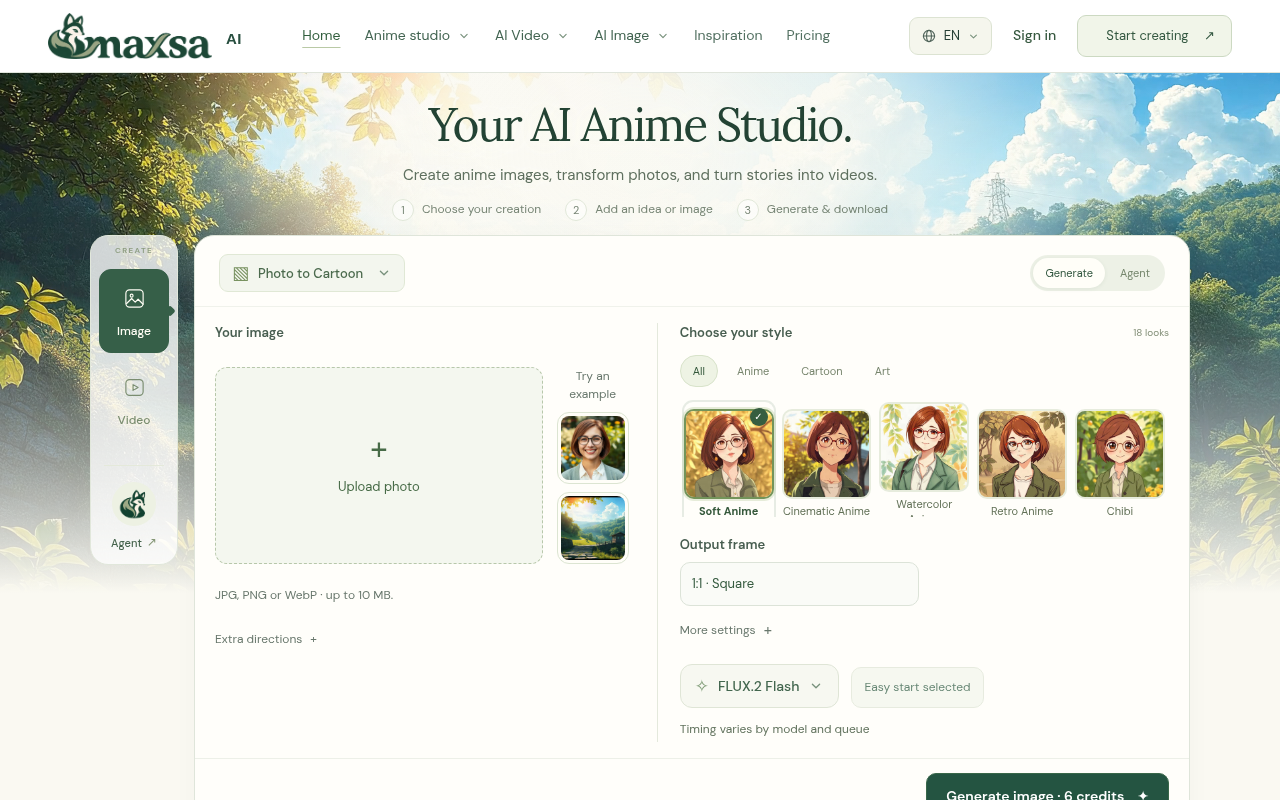Image resolution: width=1280 pixels, height=800 pixels.
Task: Click the plus icon in upload area
Action: coord(379,450)
